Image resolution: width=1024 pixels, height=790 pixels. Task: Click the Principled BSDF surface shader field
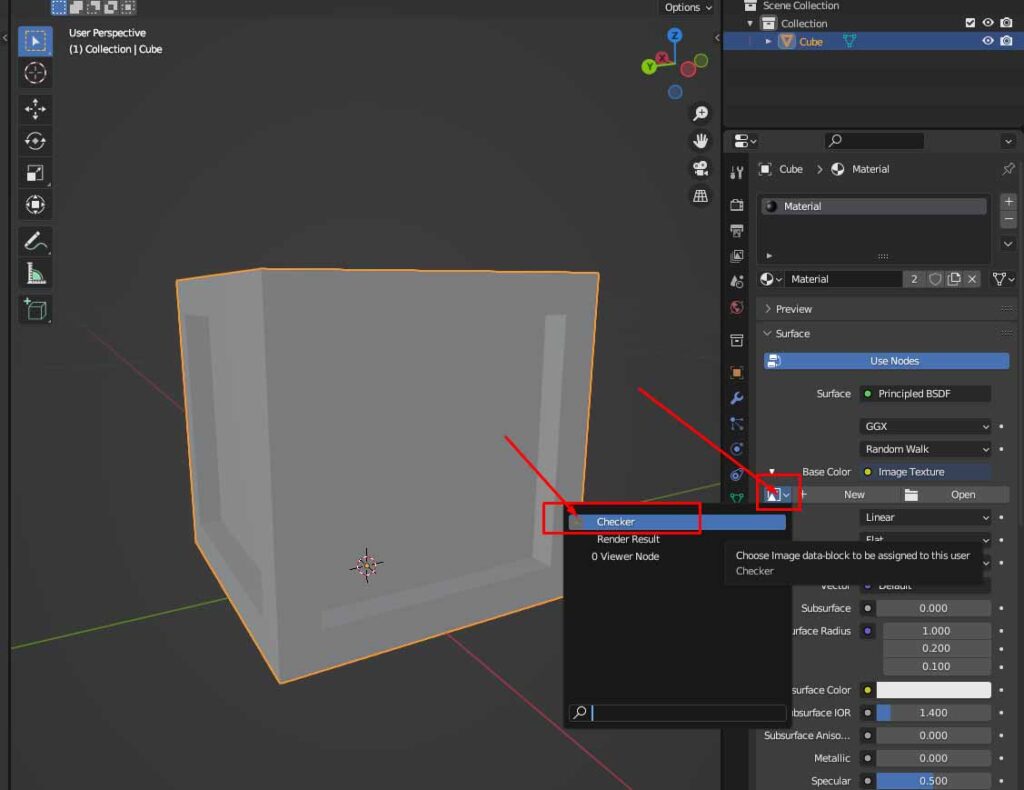click(x=925, y=394)
